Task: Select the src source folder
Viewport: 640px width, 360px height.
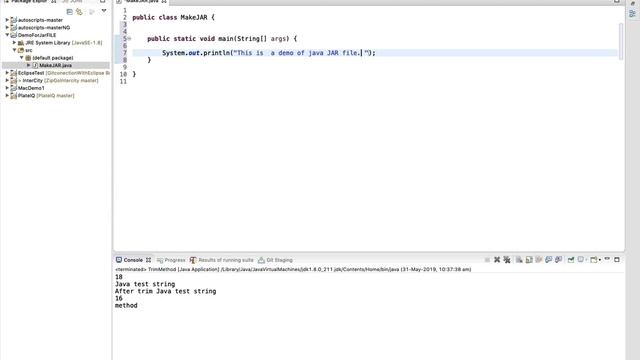Action: 29,50
